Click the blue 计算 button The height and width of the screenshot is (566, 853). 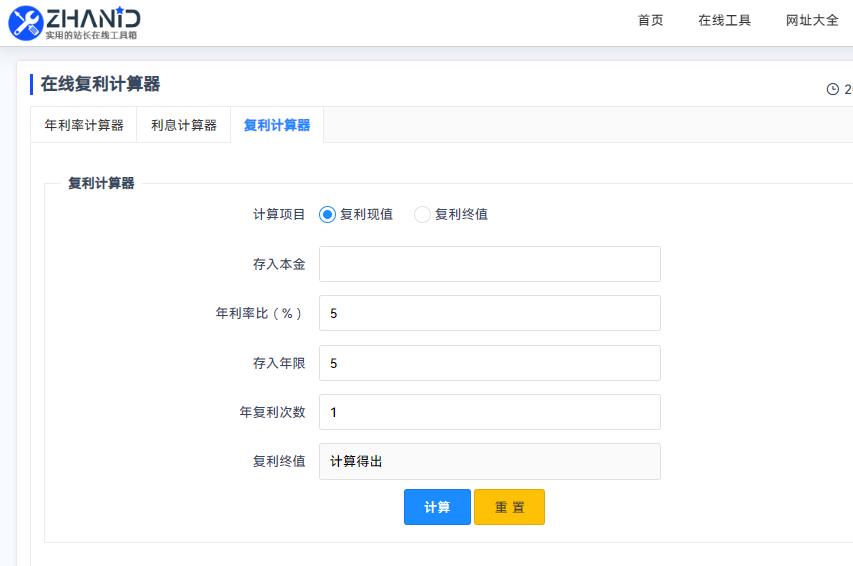coord(437,507)
